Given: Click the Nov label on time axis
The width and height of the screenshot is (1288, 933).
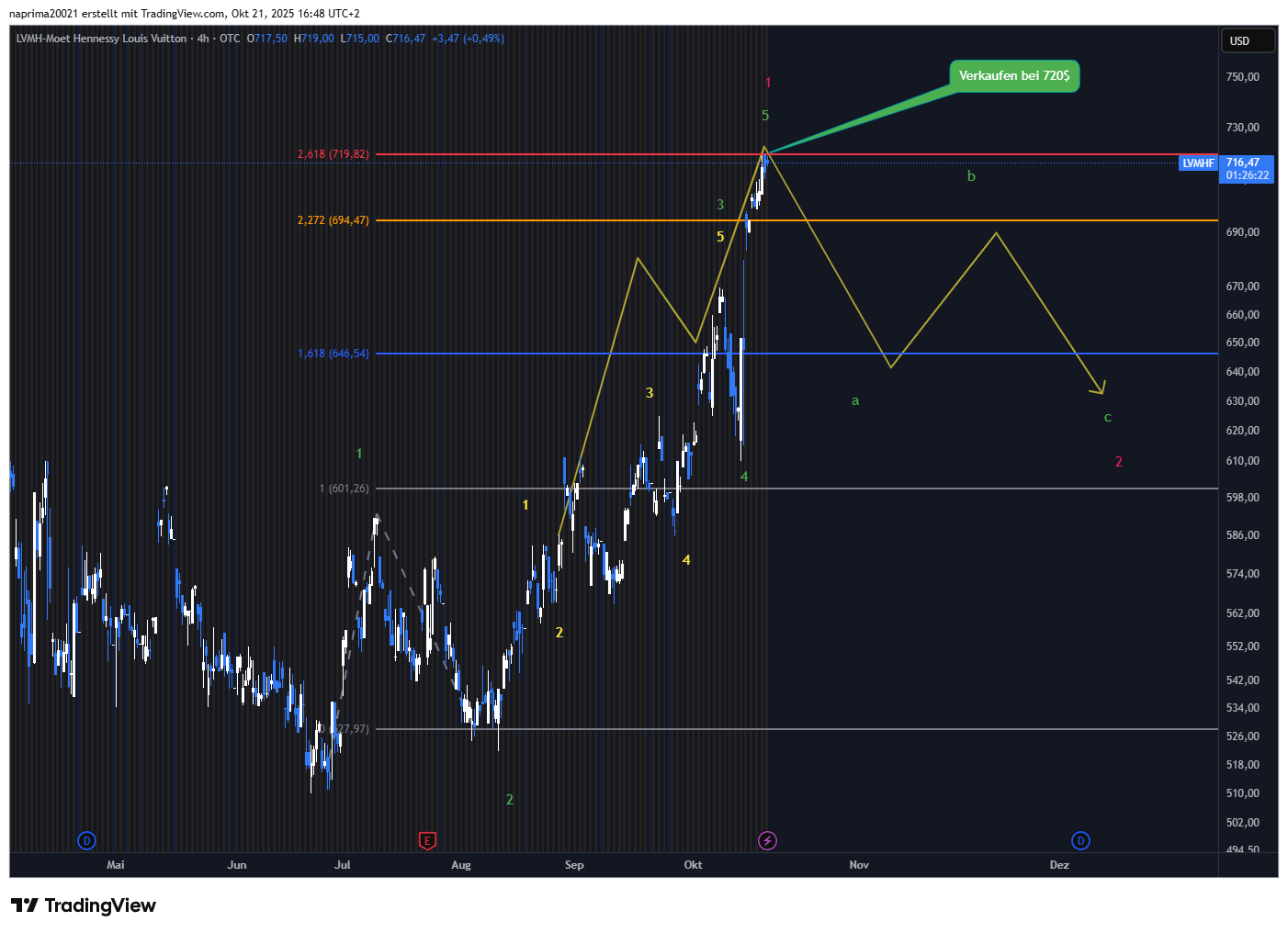Looking at the screenshot, I should [859, 865].
